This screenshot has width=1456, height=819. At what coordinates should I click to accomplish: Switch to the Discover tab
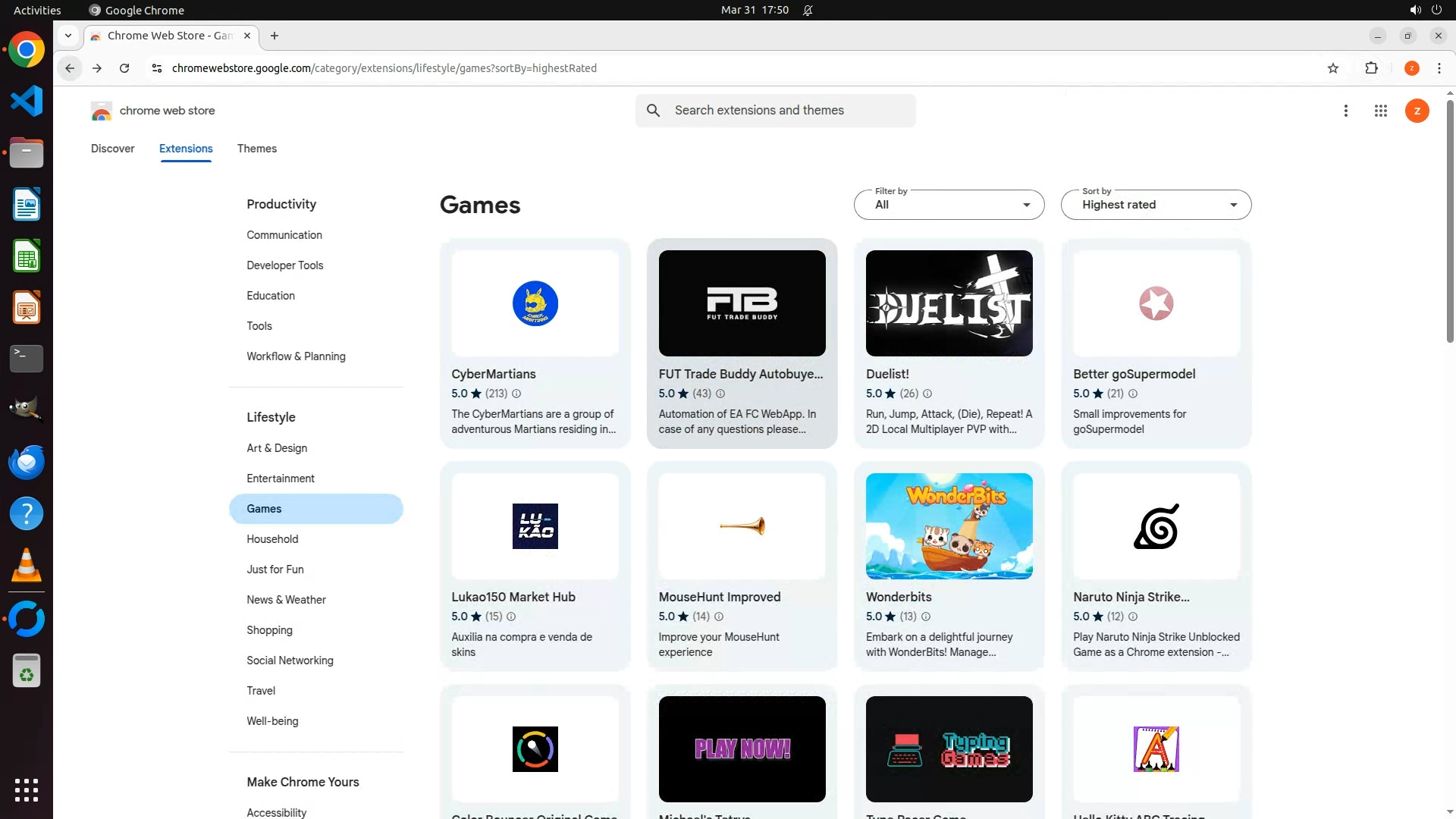112,149
